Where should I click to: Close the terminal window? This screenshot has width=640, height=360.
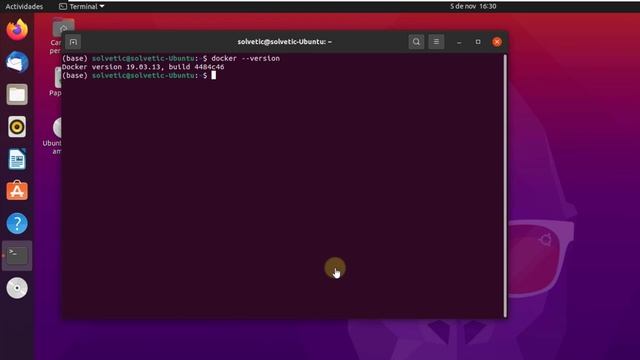click(x=497, y=42)
